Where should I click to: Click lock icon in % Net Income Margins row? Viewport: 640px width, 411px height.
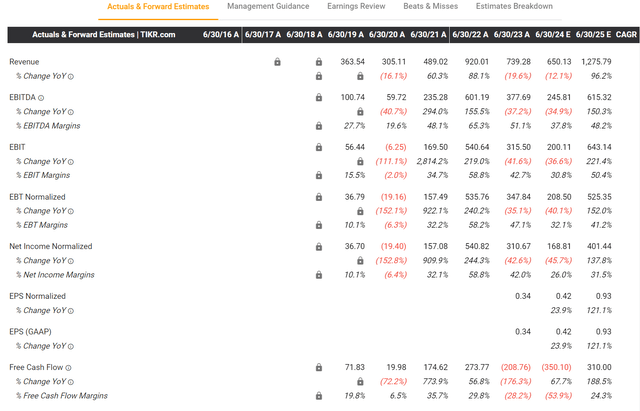click(318, 273)
